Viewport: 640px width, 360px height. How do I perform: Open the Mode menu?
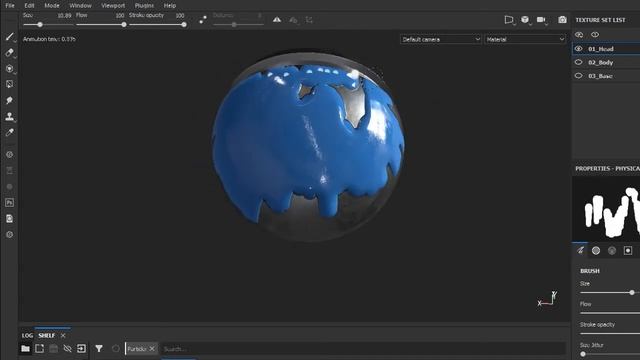point(52,6)
